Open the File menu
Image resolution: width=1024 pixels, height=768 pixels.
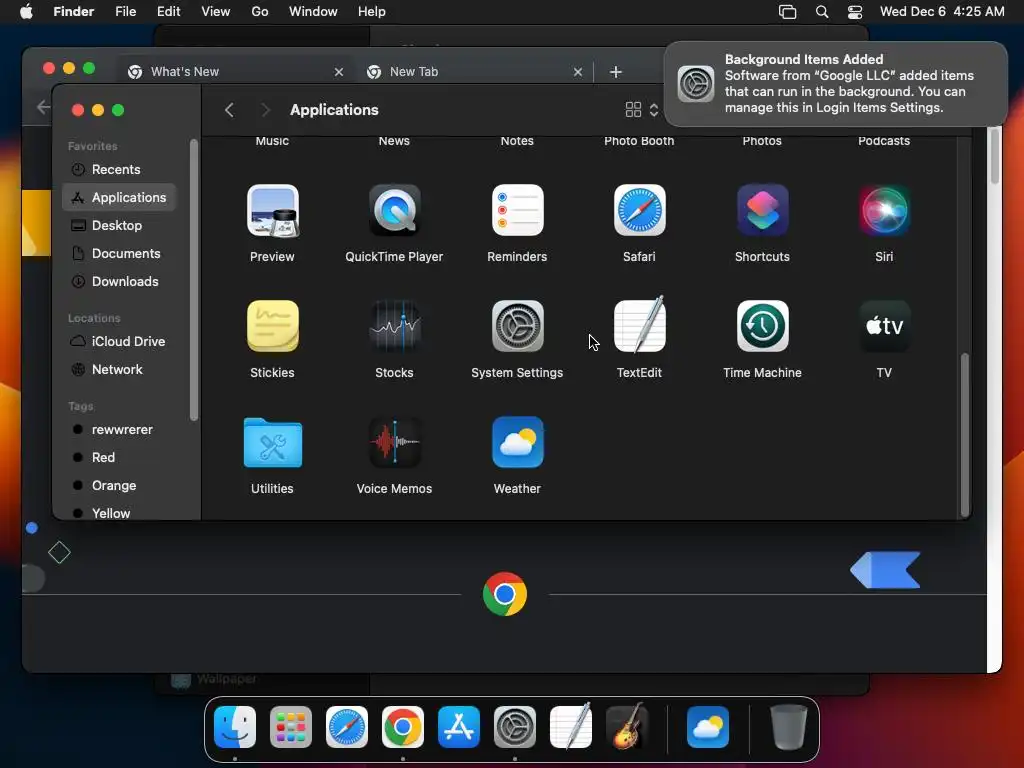[x=125, y=11]
